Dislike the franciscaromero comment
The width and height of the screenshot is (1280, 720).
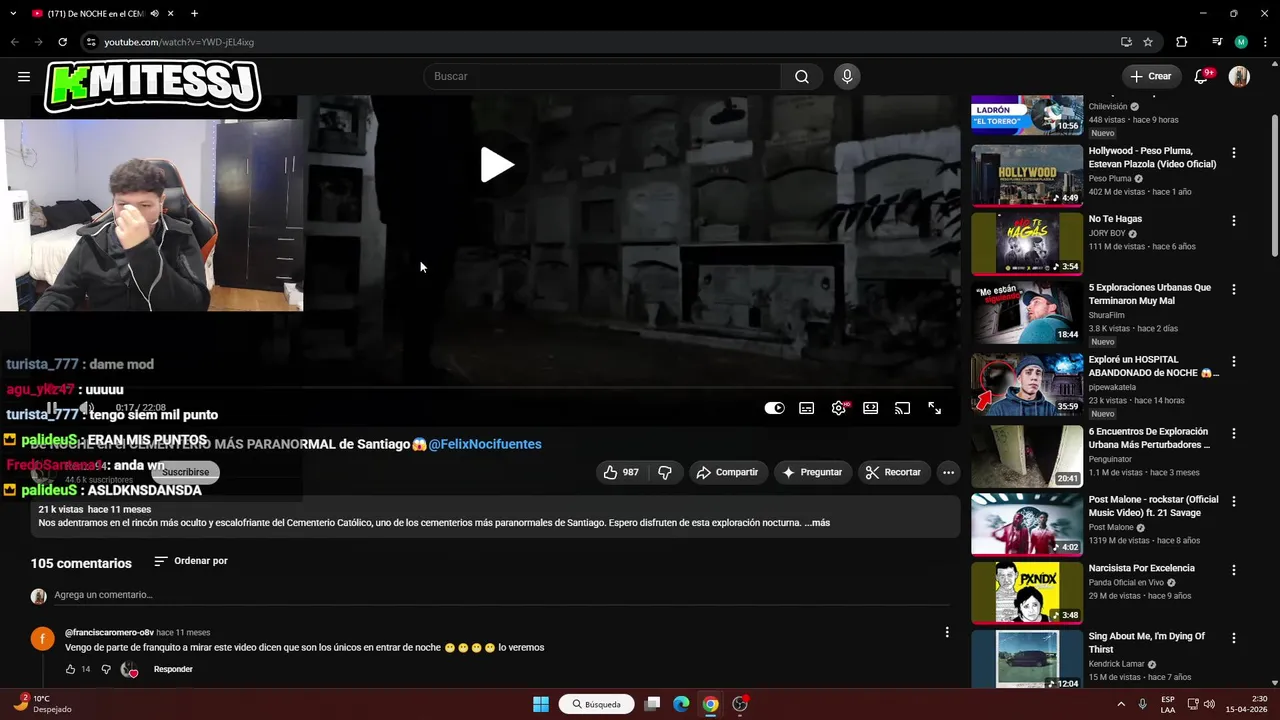(106, 669)
